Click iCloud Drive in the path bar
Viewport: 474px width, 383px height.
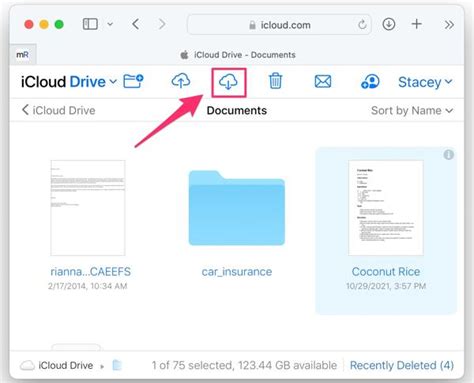pos(57,365)
